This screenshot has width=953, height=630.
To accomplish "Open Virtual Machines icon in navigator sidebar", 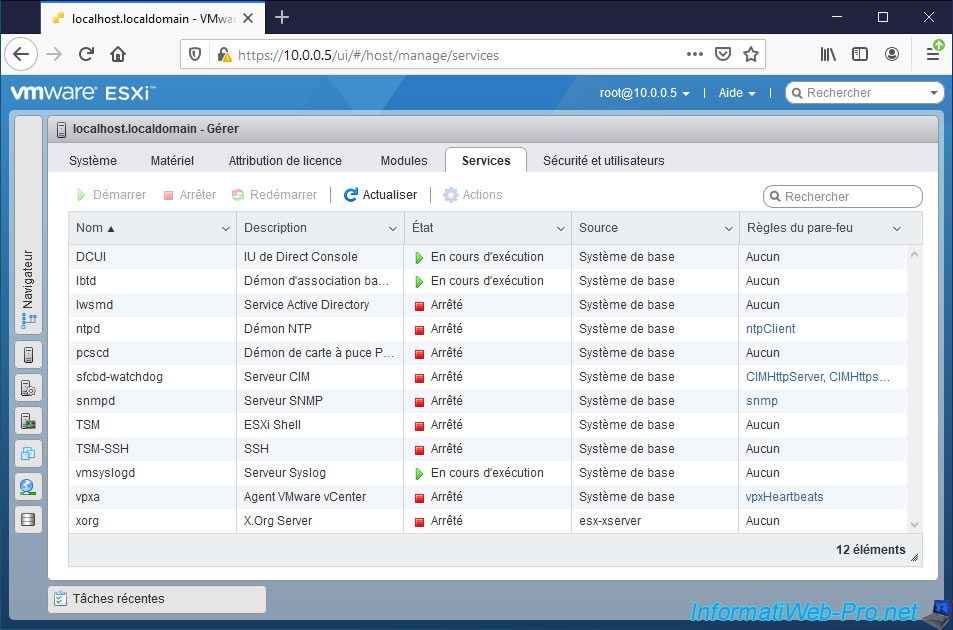I will click(28, 453).
